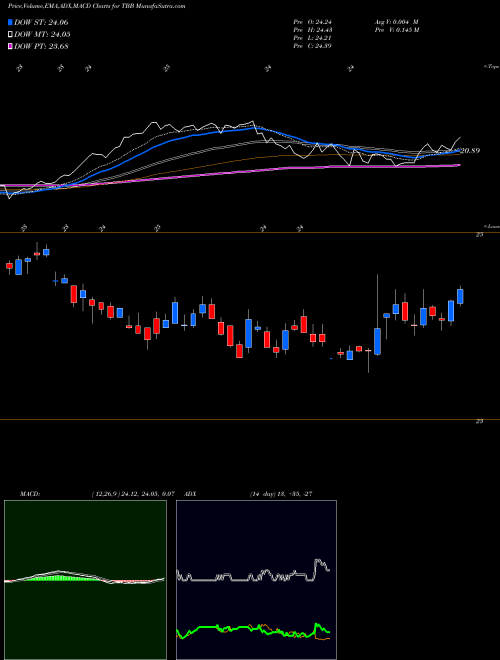The image size is (500, 660).
Task: Click the 20.89 price label on EMA chart
Action: [x=470, y=150]
